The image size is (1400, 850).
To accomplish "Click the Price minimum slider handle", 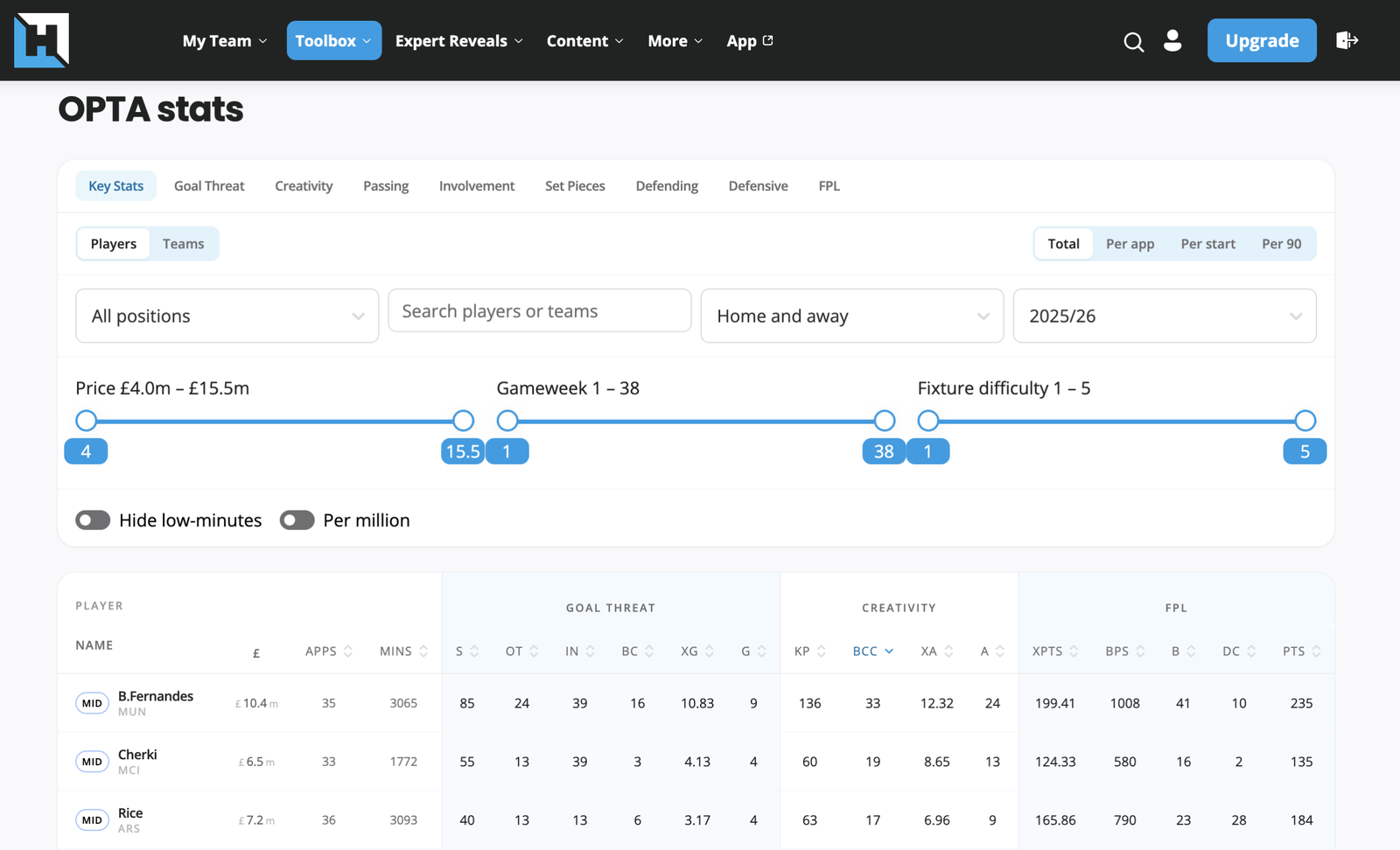I will (86, 421).
